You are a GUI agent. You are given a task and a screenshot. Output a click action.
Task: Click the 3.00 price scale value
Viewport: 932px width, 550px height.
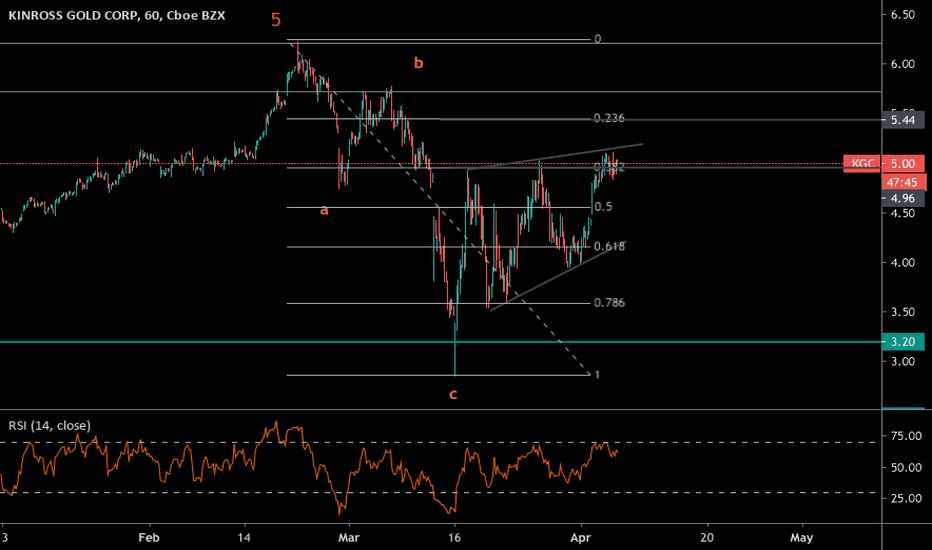[903, 362]
